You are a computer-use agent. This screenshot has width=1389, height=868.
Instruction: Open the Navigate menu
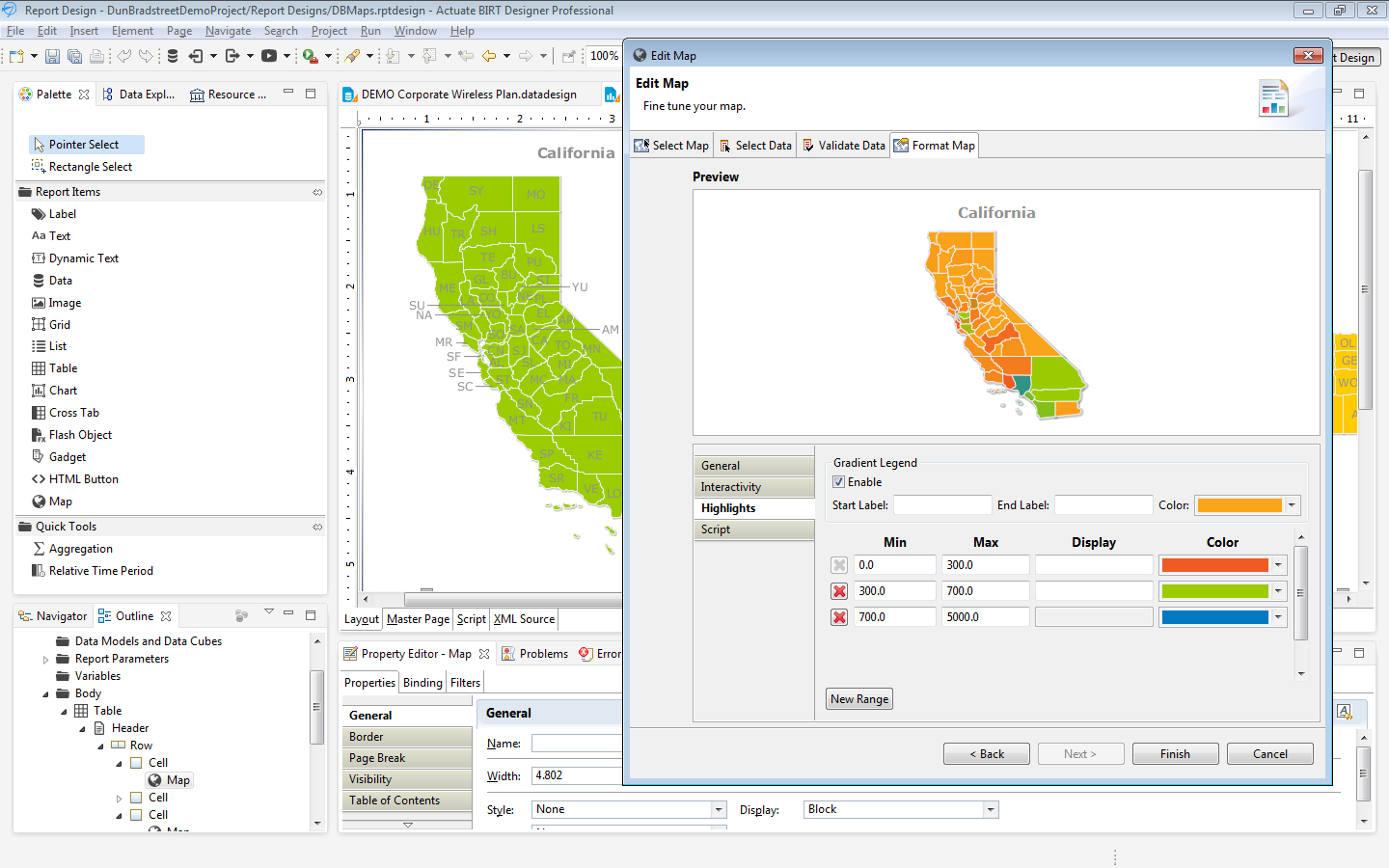(228, 31)
